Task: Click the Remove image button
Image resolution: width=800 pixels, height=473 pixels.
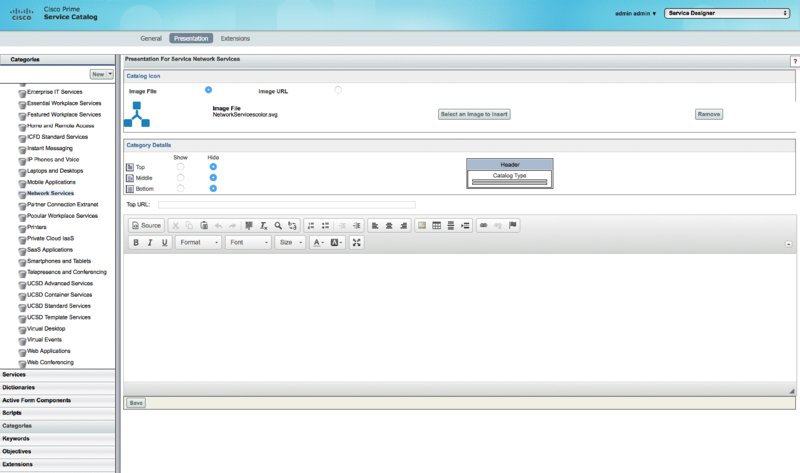Action: [x=709, y=114]
